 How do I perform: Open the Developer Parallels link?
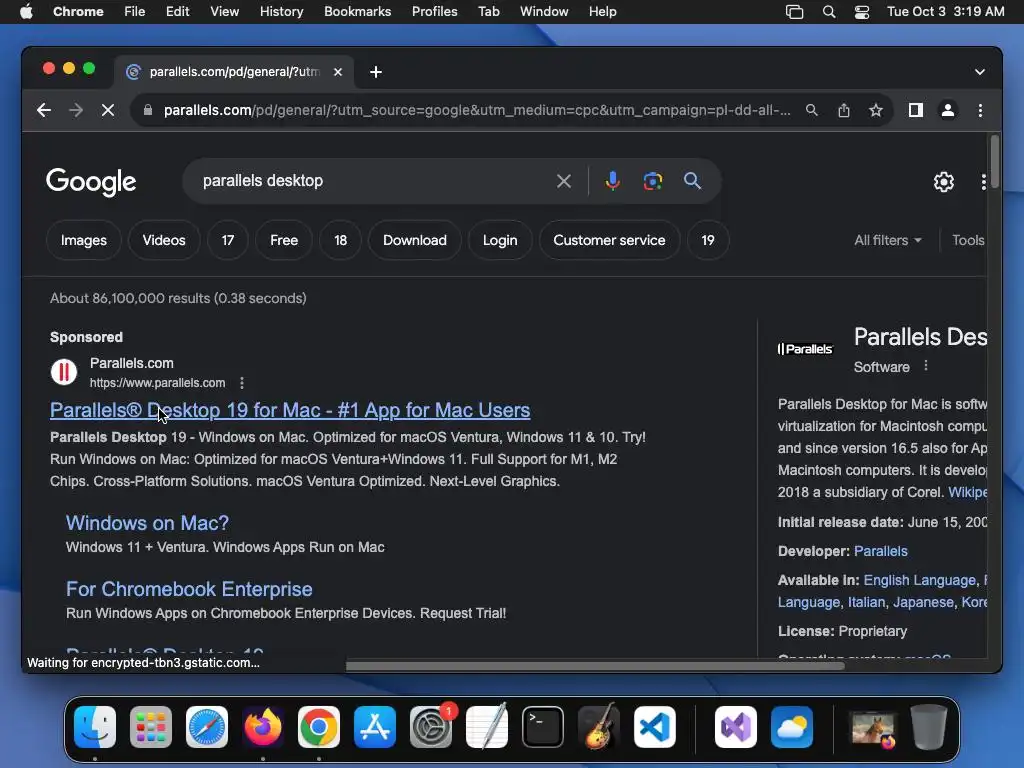pos(880,551)
